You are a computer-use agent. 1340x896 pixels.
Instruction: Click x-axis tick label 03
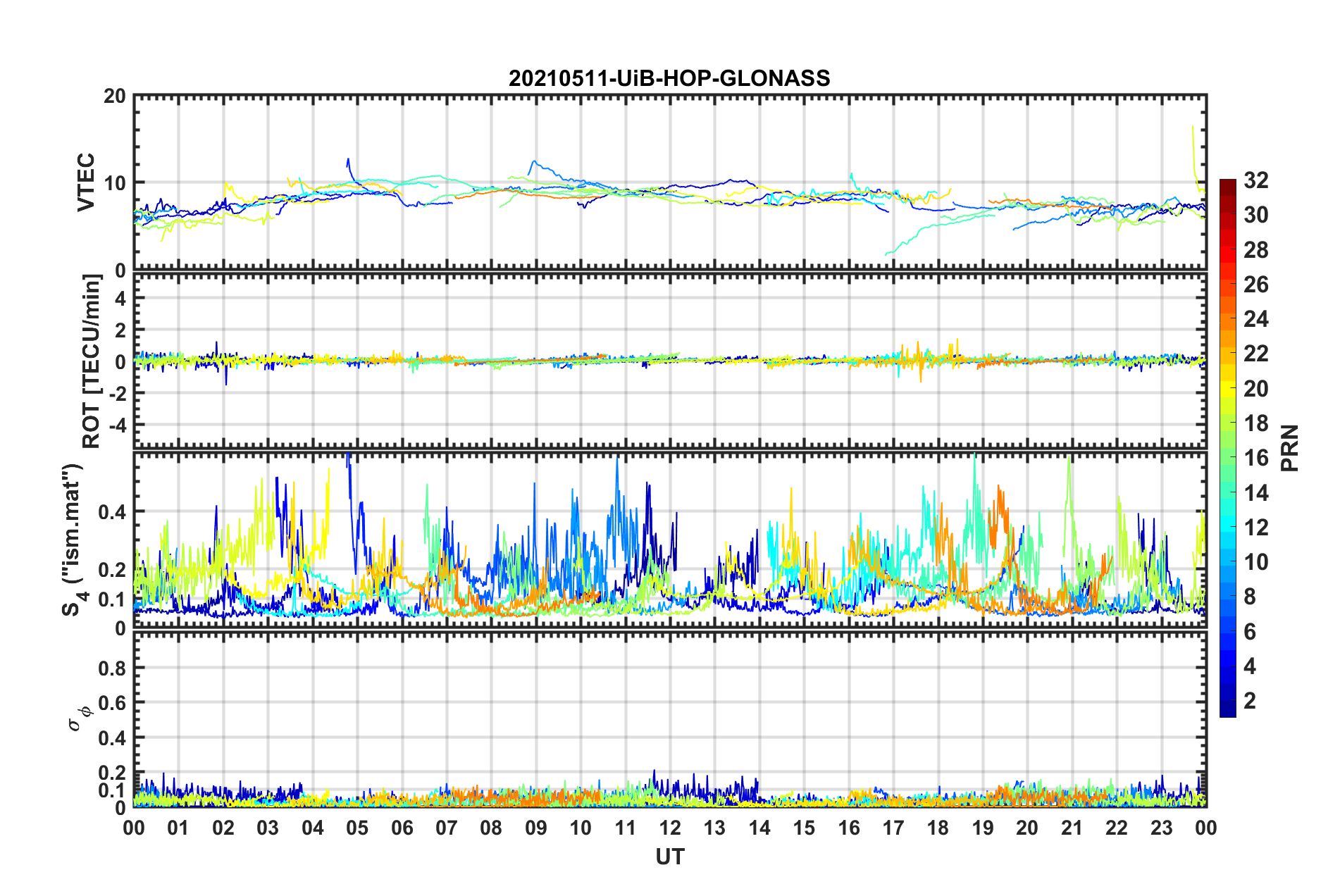pyautogui.click(x=268, y=828)
